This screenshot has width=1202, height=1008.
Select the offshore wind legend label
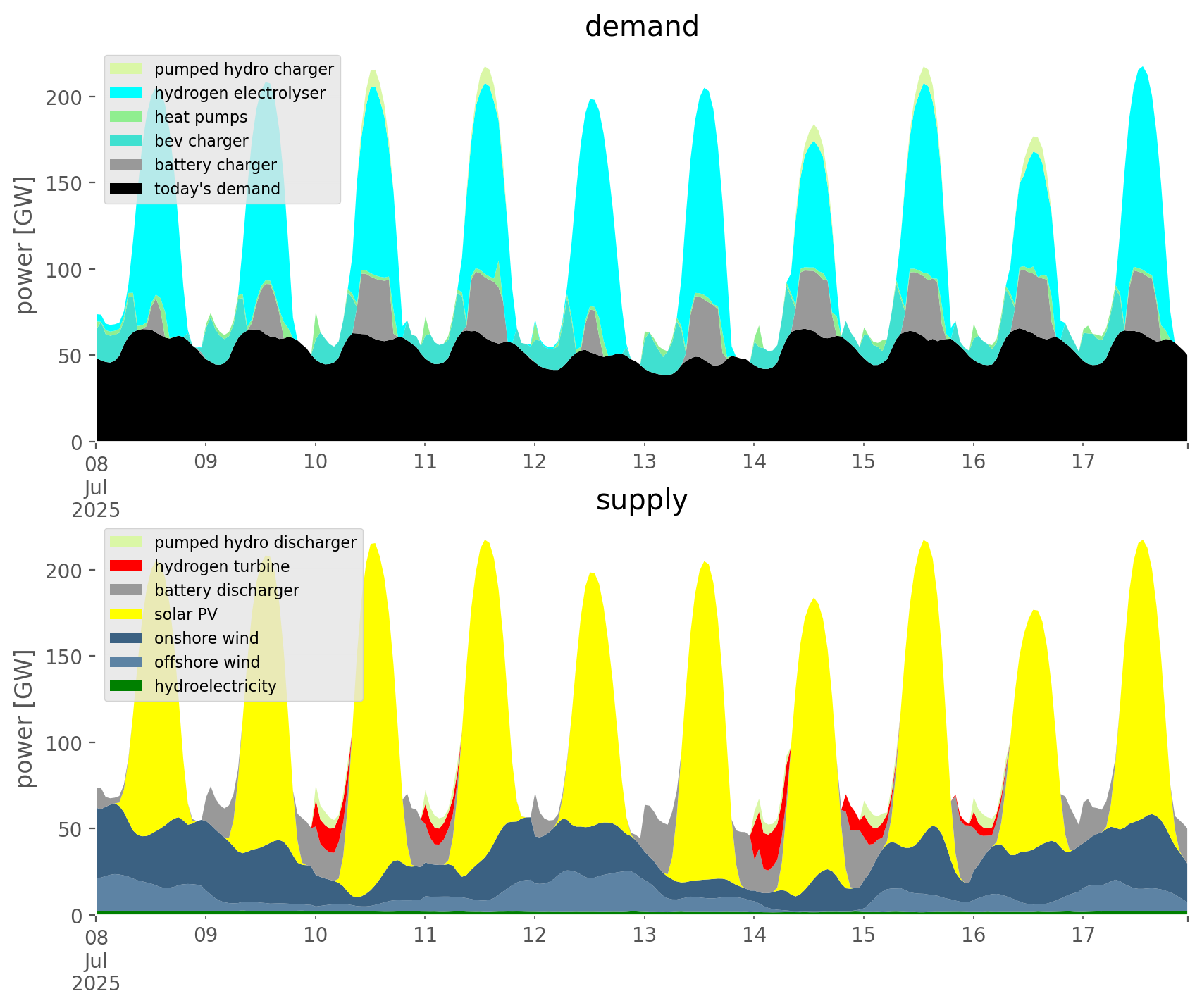pyautogui.click(x=206, y=662)
